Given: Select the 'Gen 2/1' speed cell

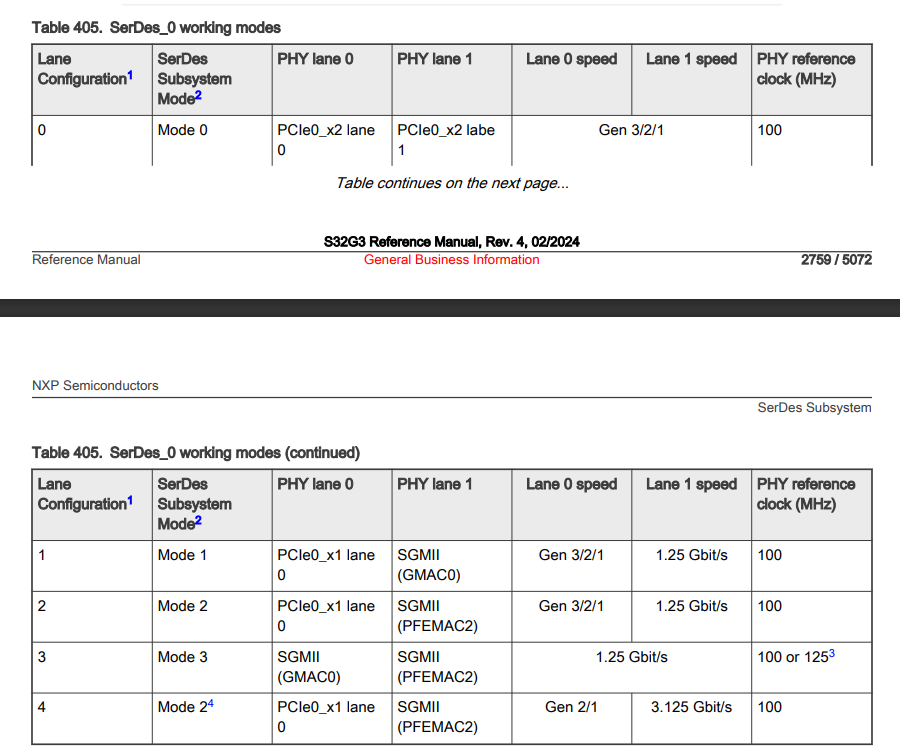Looking at the screenshot, I should point(571,718).
